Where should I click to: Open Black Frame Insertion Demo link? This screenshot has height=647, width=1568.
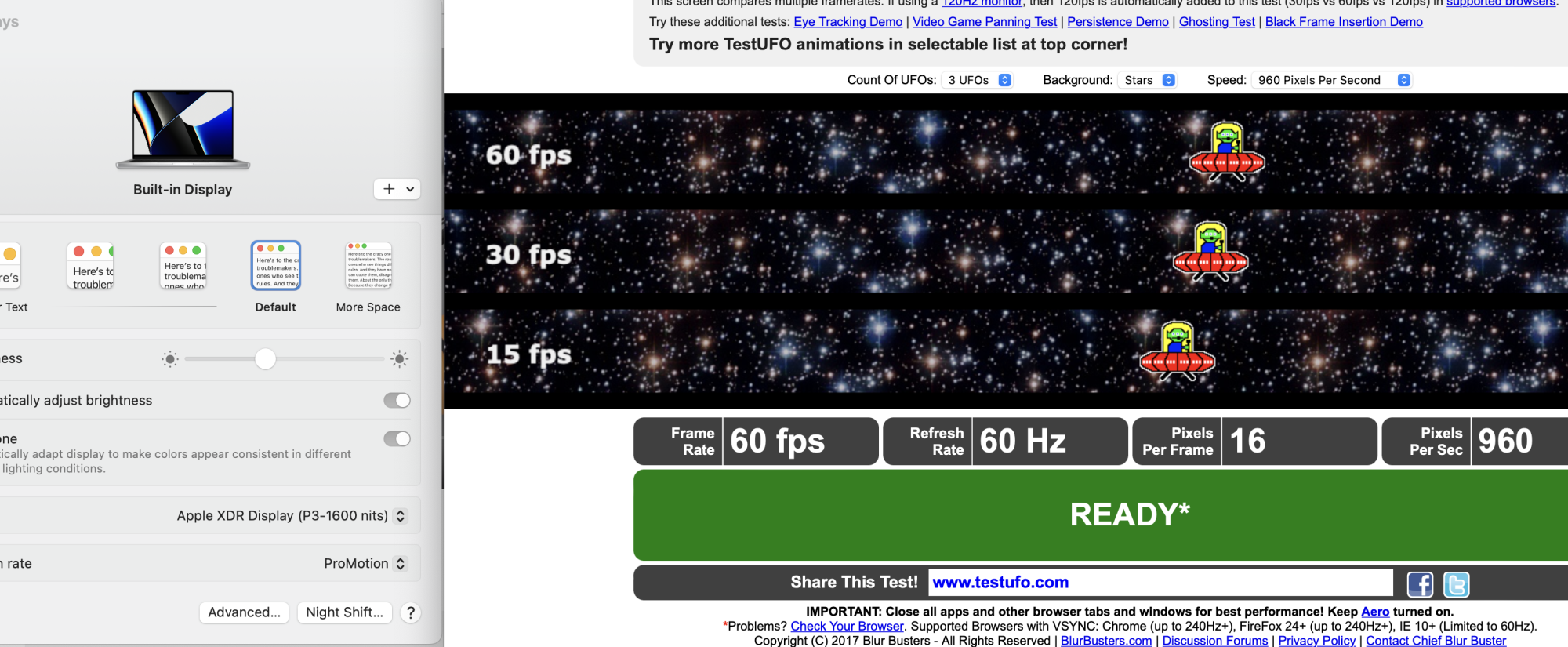[1344, 22]
